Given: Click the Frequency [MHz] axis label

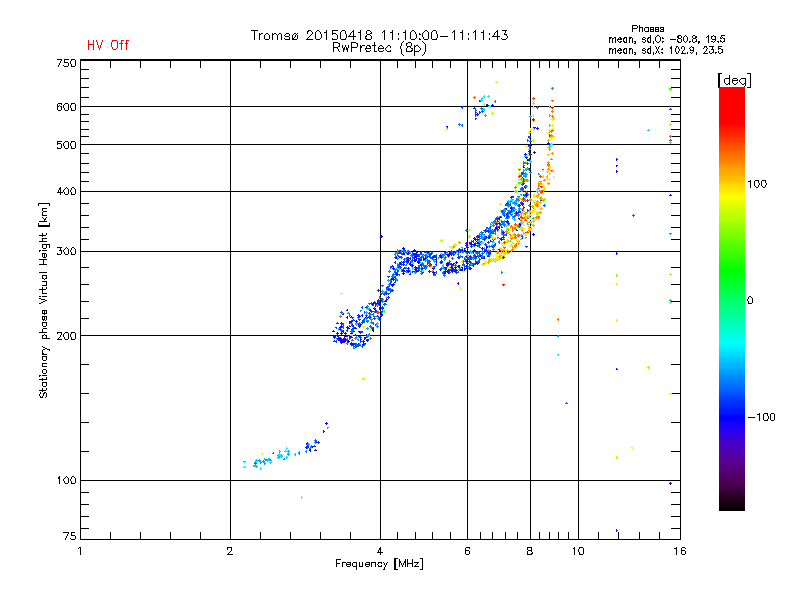Looking at the screenshot, I should pyautogui.click(x=379, y=564).
